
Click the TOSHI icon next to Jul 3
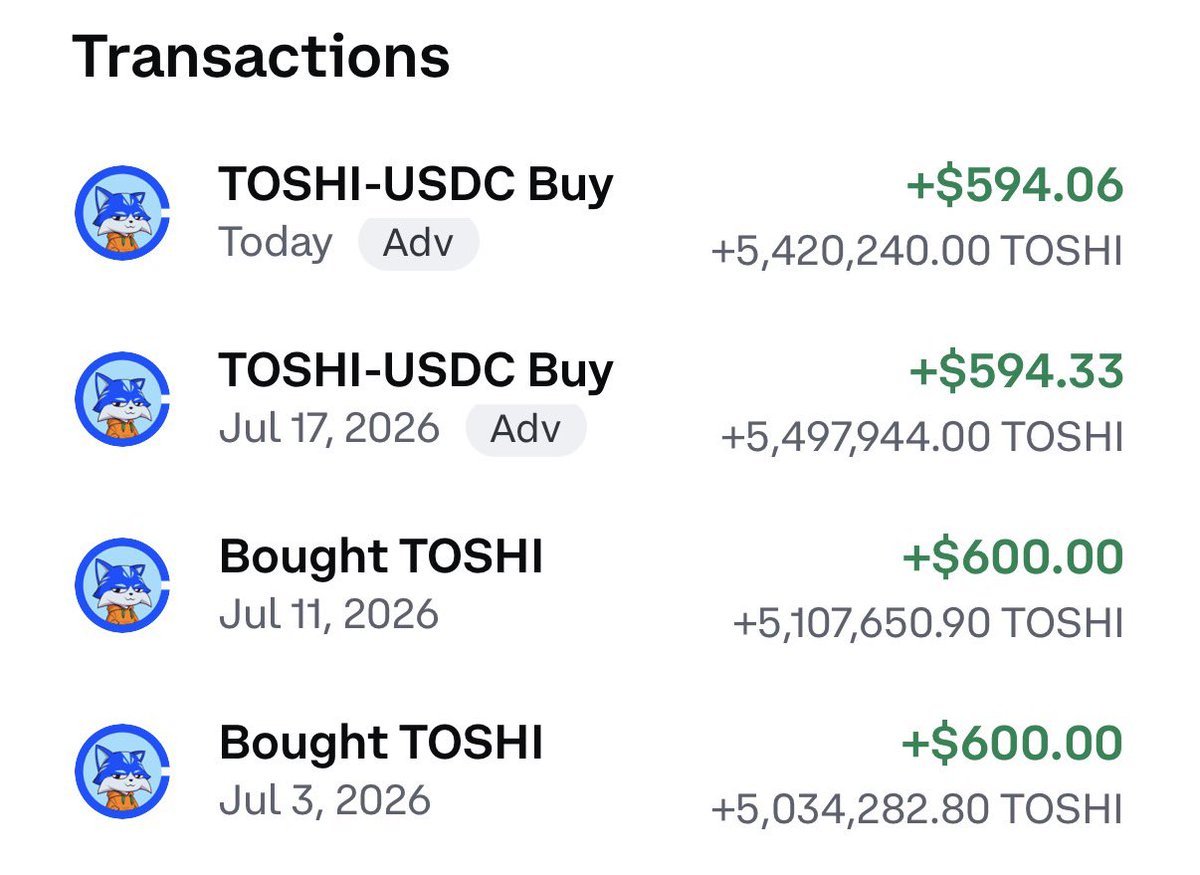coord(122,772)
